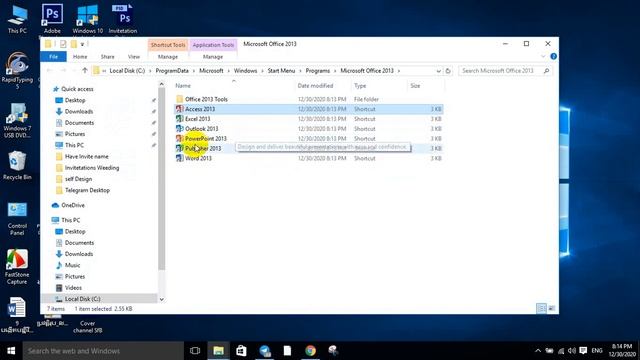Open the Share ribbon tab

107,57
